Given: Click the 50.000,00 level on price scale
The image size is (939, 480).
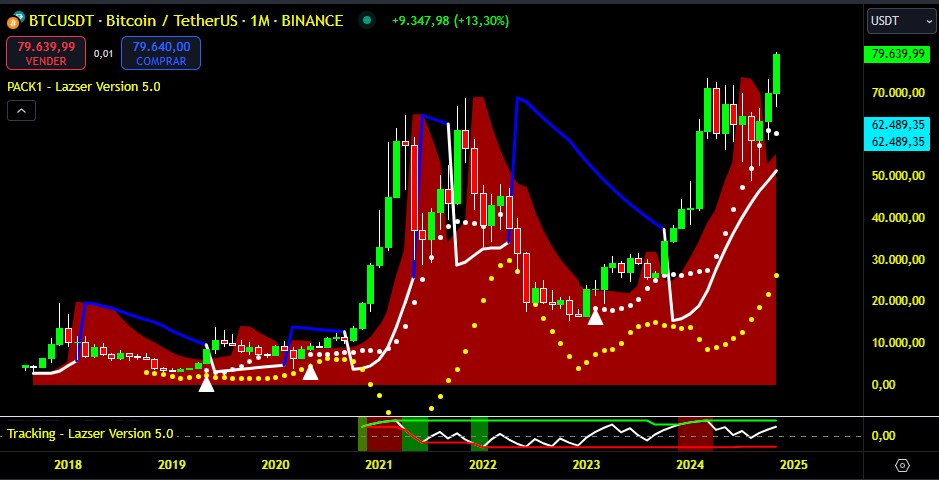Looking at the screenshot, I should (x=896, y=175).
